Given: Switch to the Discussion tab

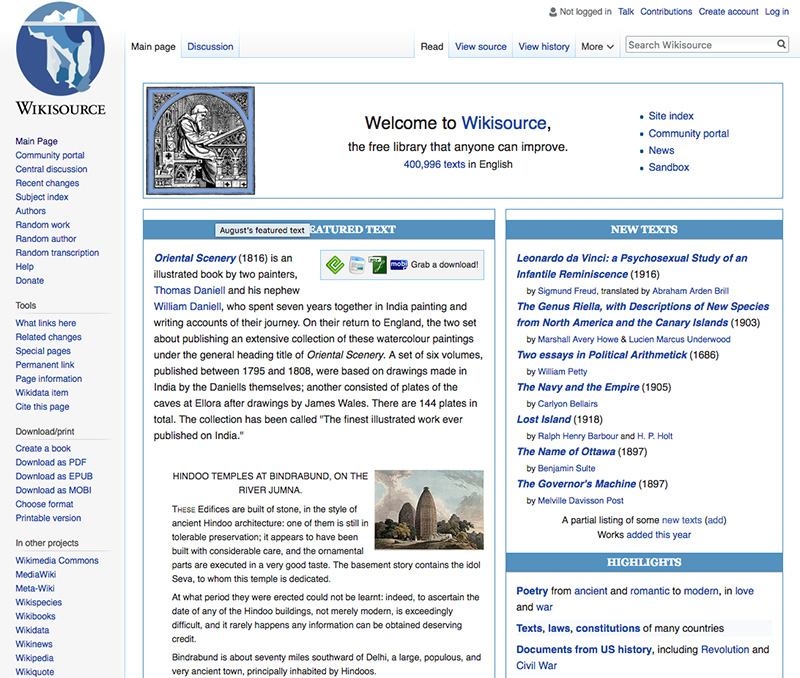Looking at the screenshot, I should 210,47.
